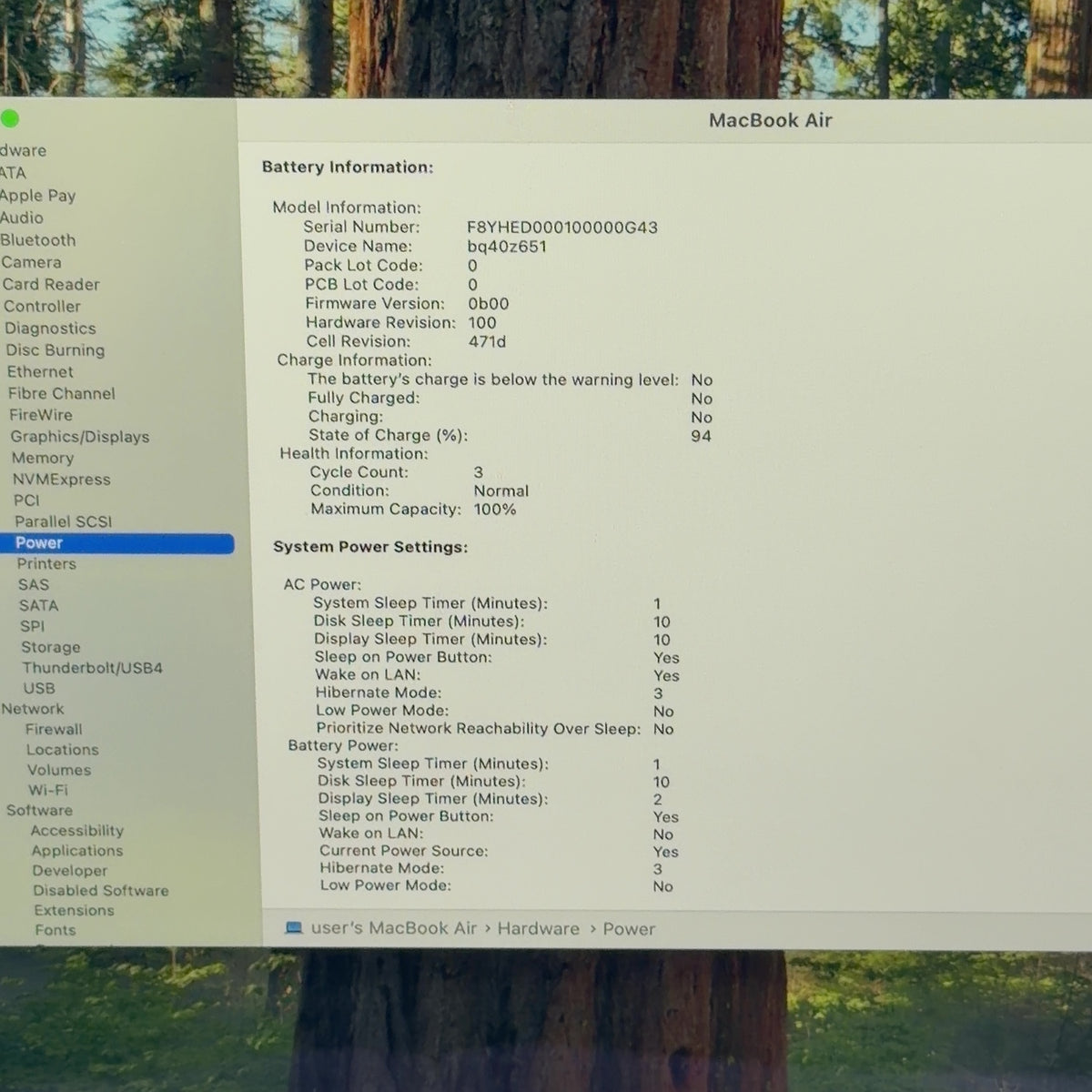1092x1092 pixels.
Task: Select SPI in the sidebar
Action: pos(32,626)
